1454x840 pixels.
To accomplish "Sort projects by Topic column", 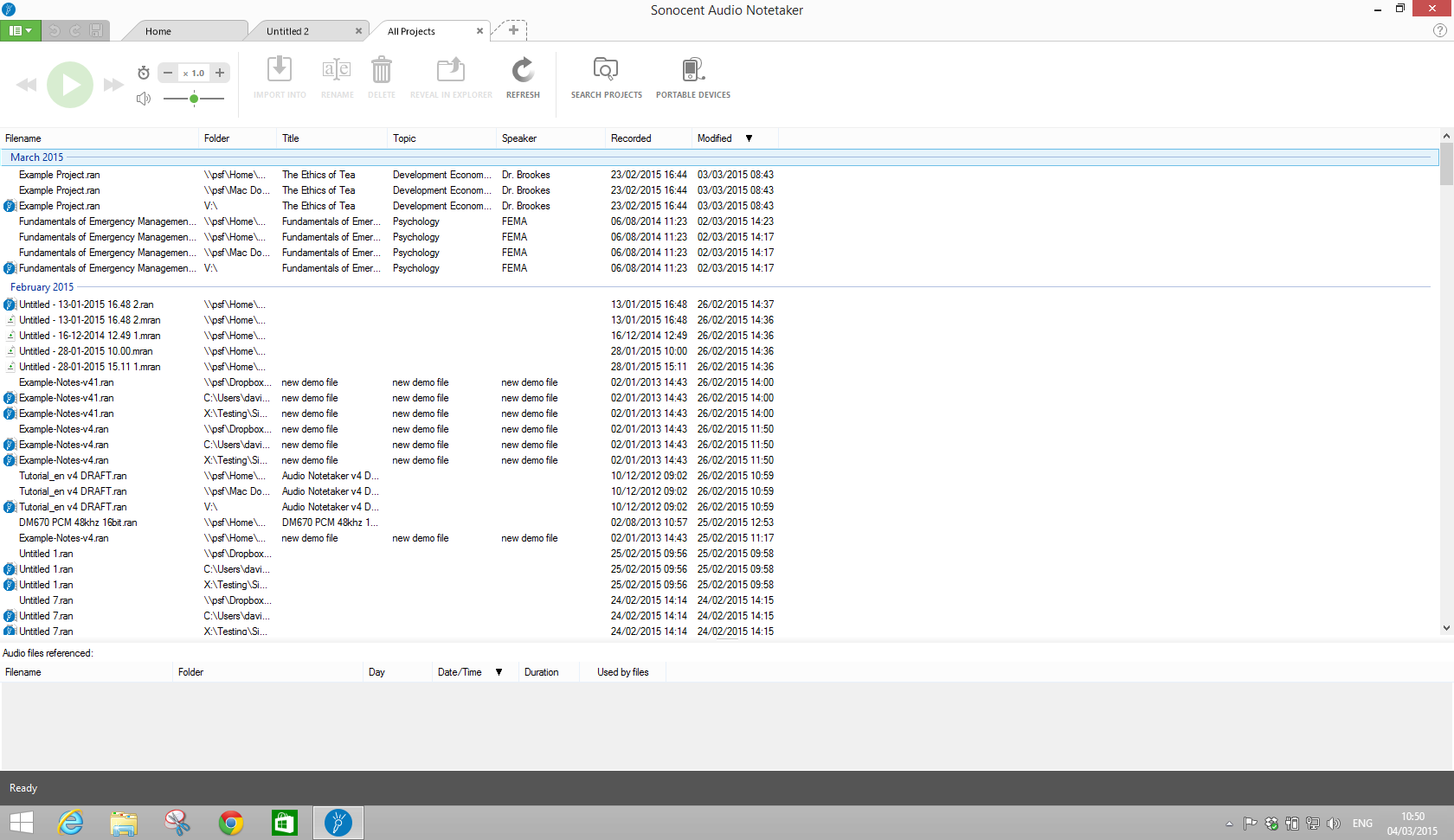I will click(x=442, y=138).
